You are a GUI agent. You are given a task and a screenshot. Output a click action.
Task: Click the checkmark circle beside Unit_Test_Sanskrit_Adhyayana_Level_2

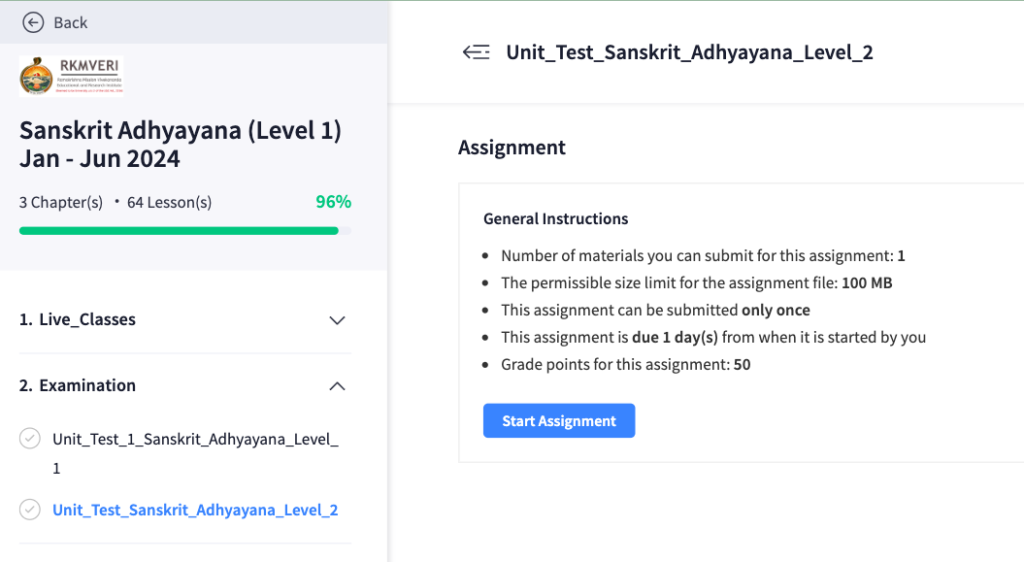pyautogui.click(x=30, y=509)
